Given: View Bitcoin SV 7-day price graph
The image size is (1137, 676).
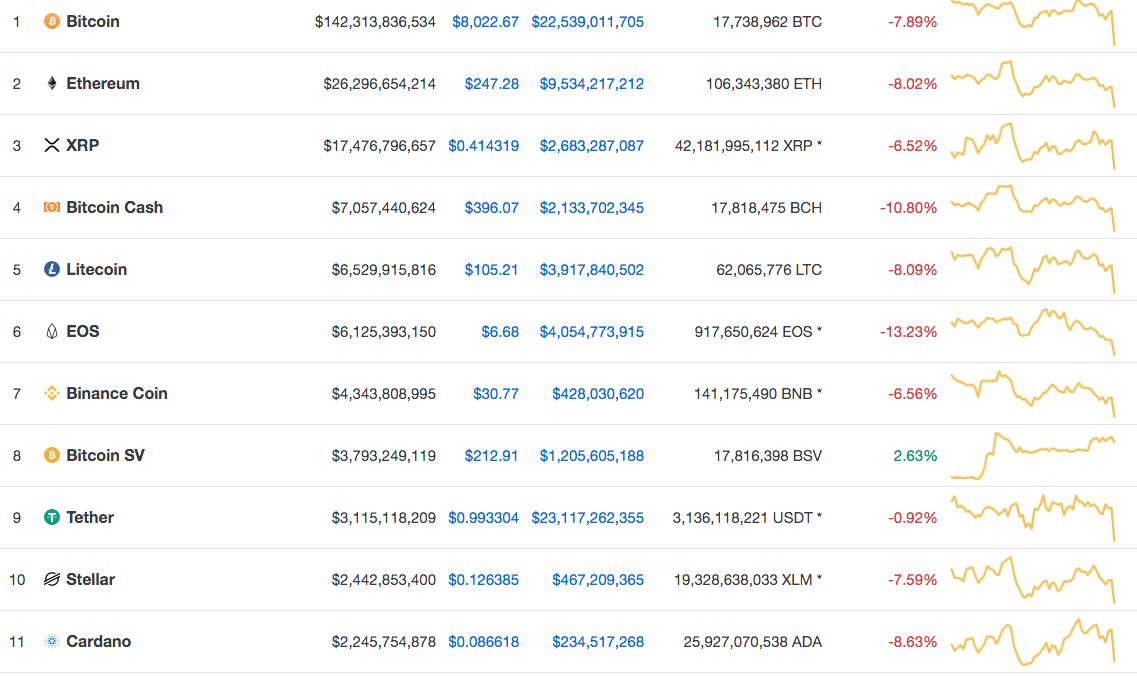Looking at the screenshot, I should click(1032, 455).
